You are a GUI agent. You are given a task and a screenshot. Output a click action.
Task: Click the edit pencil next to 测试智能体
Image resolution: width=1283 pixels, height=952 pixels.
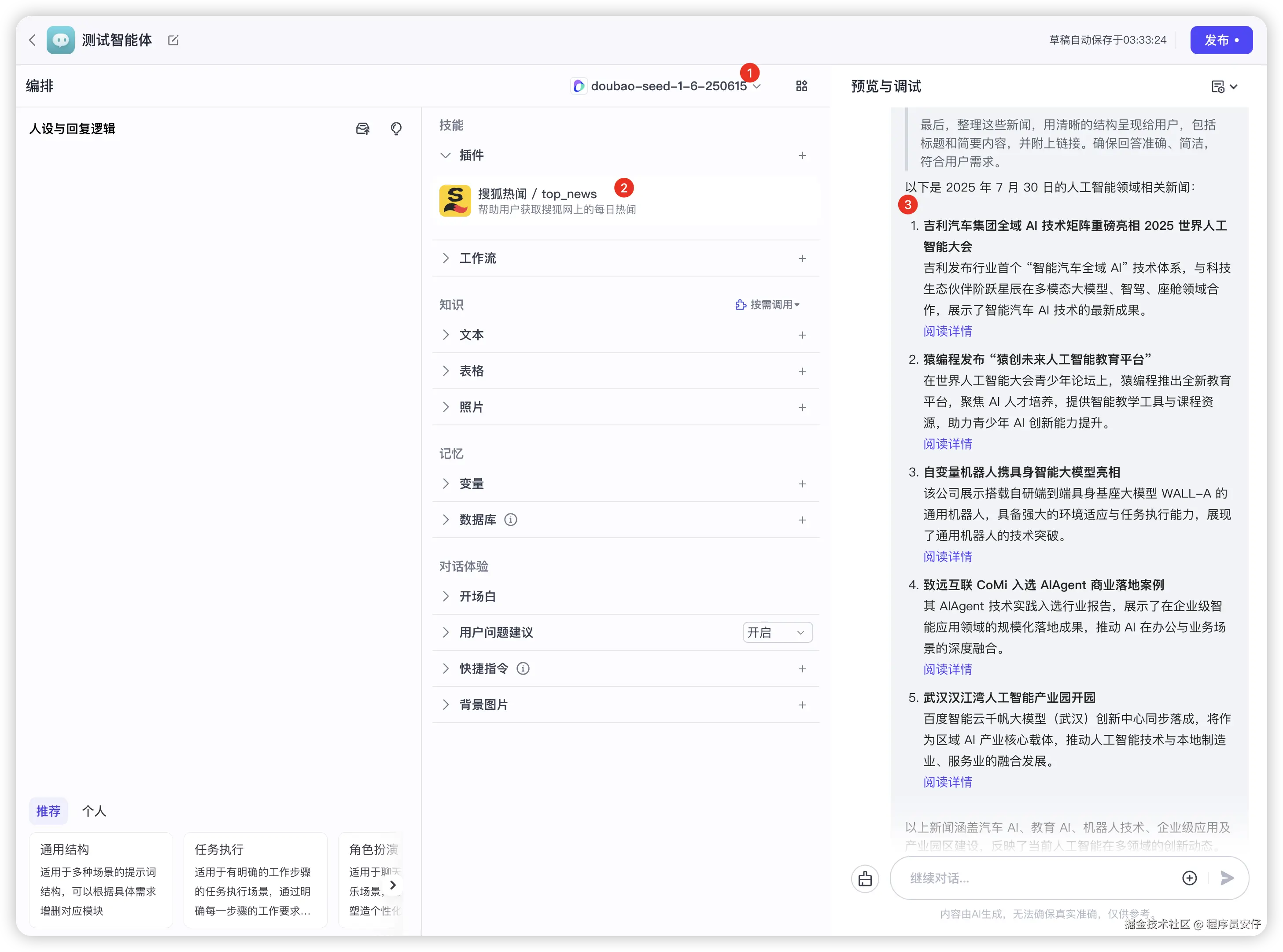(173, 40)
